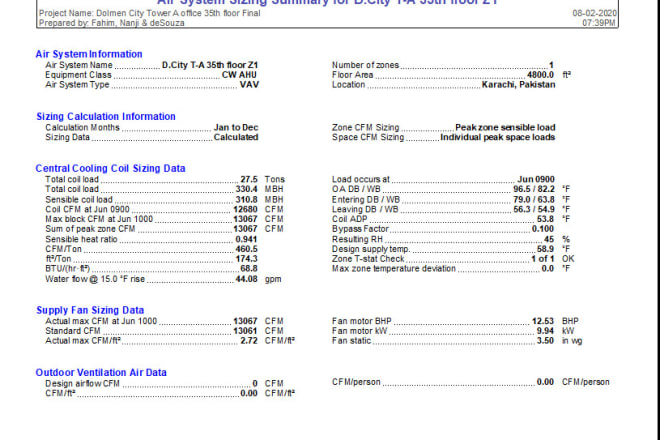Click the 'Air System Information' heading
The width and height of the screenshot is (660, 440).
coord(89,54)
